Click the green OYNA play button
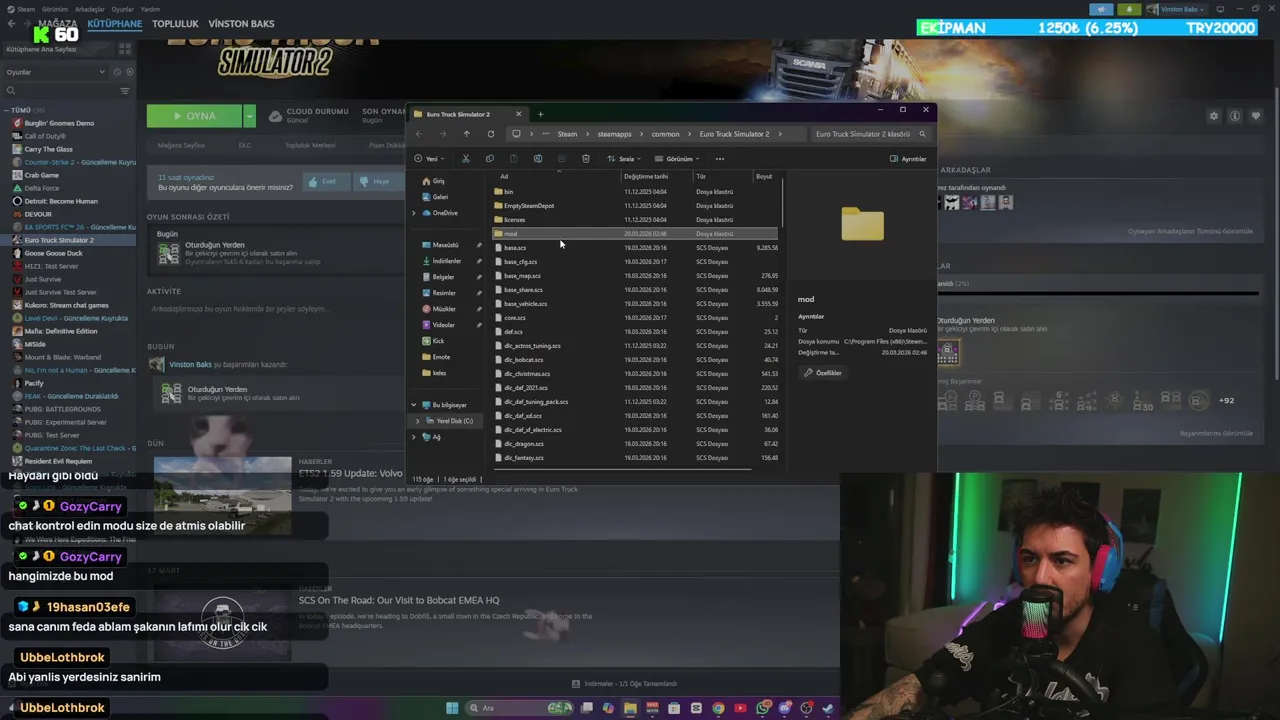The width and height of the screenshot is (1280, 720). [194, 116]
